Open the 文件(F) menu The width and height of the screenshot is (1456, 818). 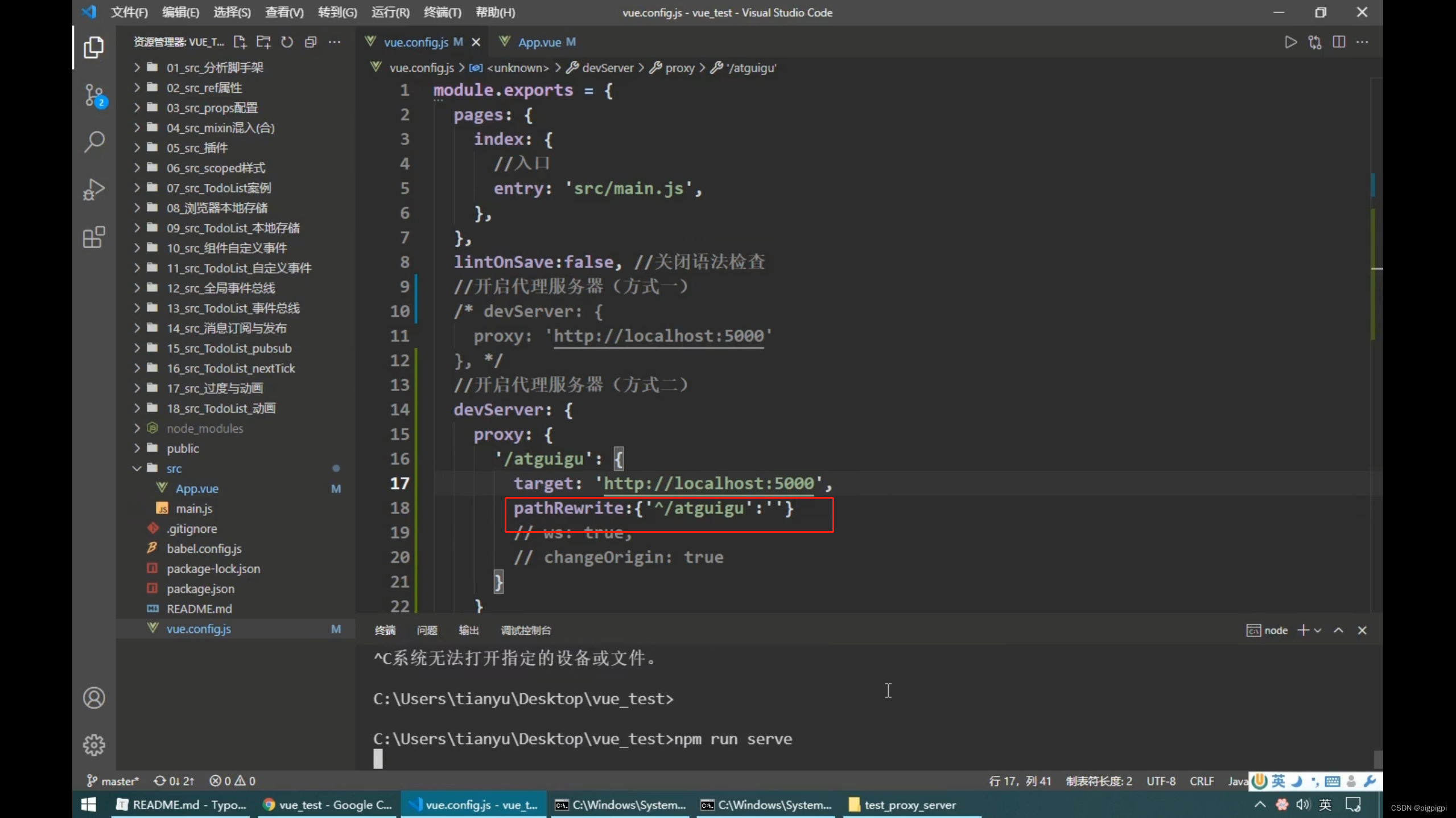[129, 13]
